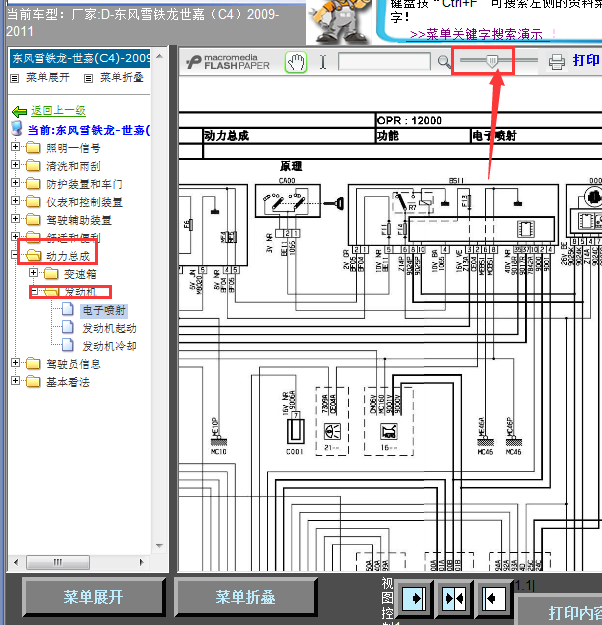Viewport: 602px width, 625px height.
Task: Click in the FlashPaper search text field
Action: (384, 62)
